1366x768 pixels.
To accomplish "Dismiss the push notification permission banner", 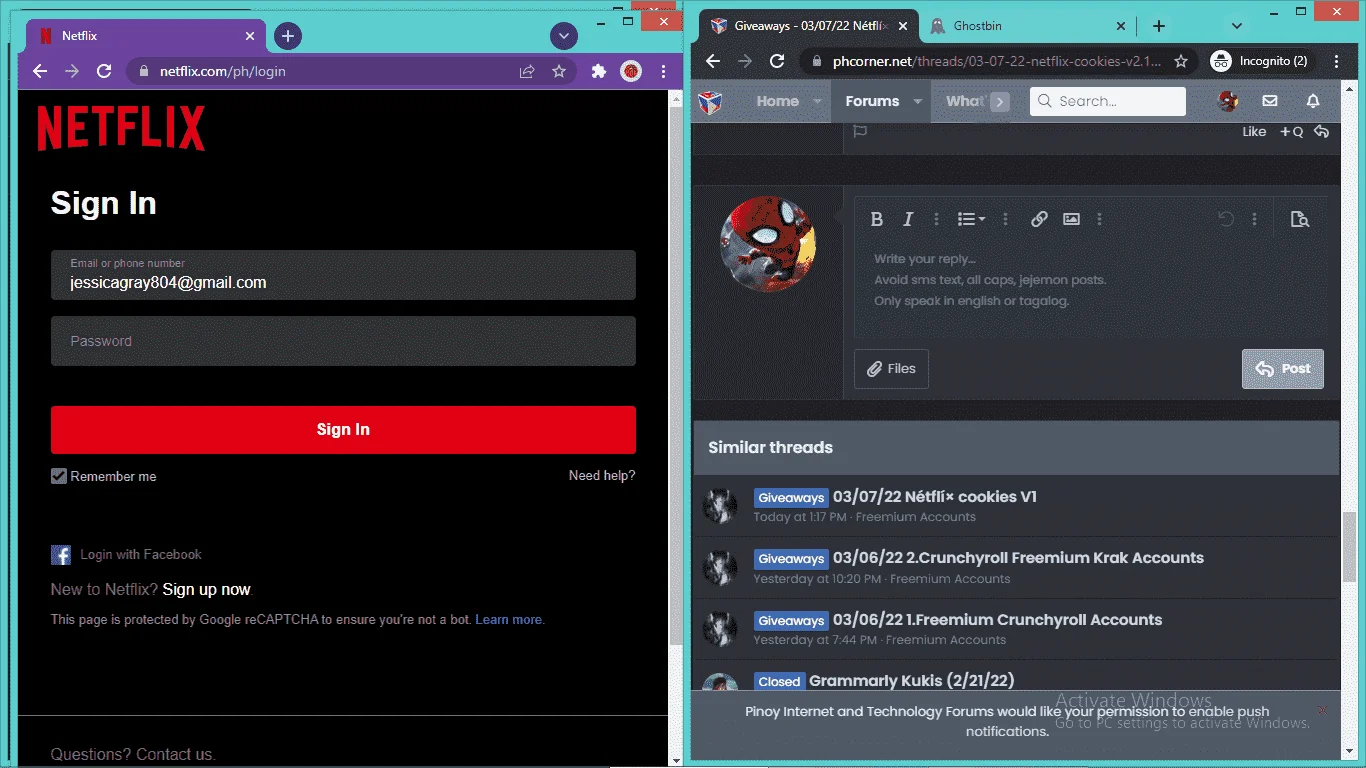I will (x=1322, y=710).
